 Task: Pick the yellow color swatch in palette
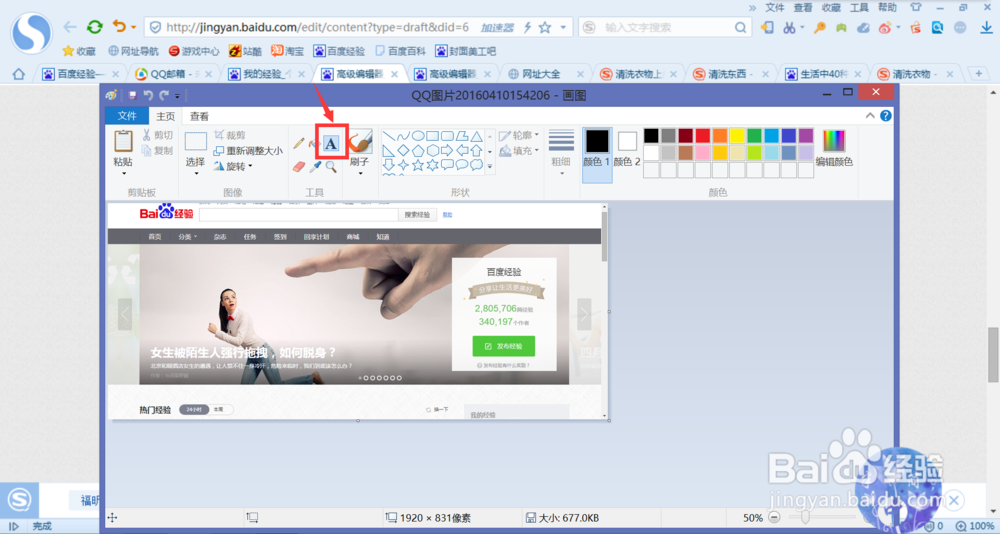coord(737,135)
